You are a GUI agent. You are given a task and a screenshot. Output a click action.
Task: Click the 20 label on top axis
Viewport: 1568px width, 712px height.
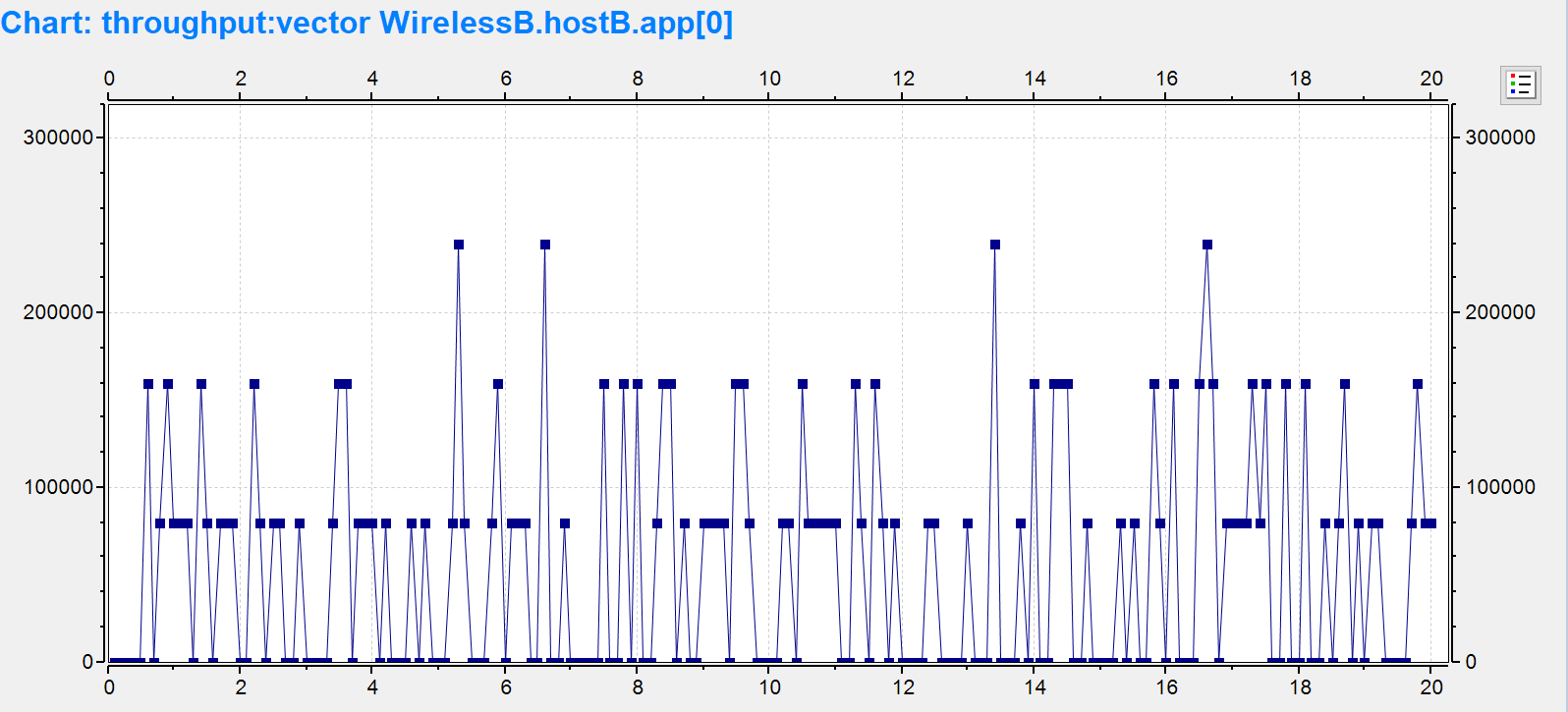coord(1431,79)
